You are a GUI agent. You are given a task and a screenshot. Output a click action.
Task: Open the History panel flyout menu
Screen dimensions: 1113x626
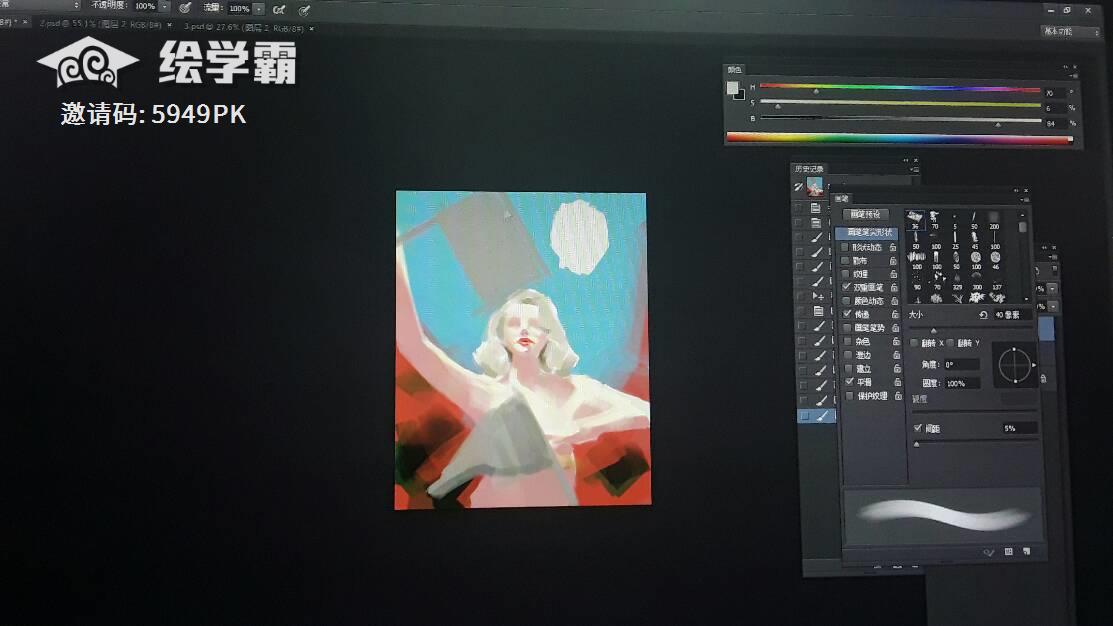point(914,169)
